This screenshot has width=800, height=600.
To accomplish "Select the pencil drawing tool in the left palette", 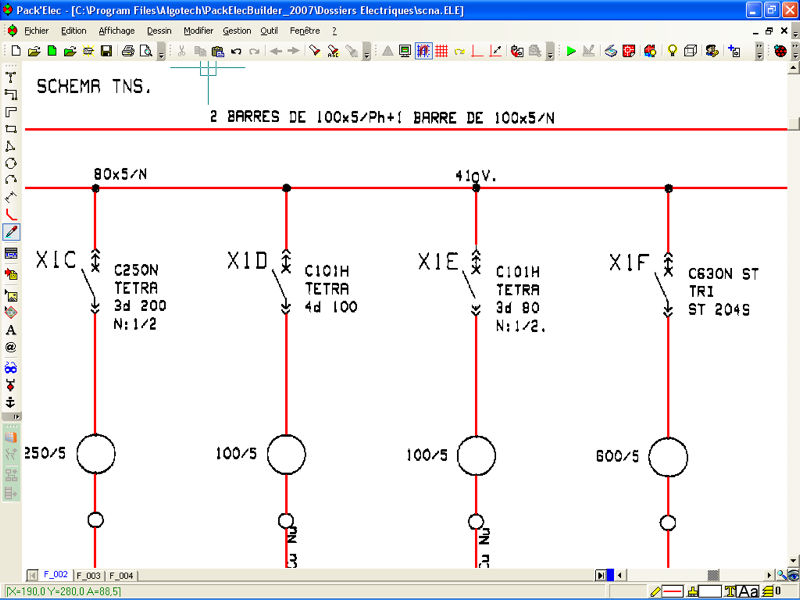I will (x=11, y=230).
